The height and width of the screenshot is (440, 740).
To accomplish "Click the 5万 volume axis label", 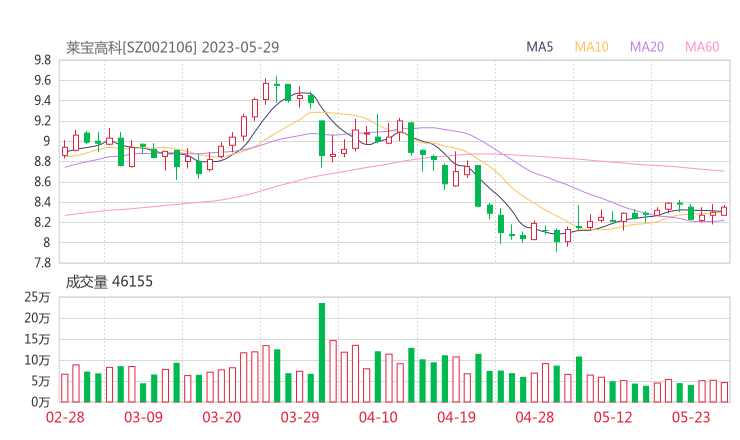I will (x=41, y=381).
